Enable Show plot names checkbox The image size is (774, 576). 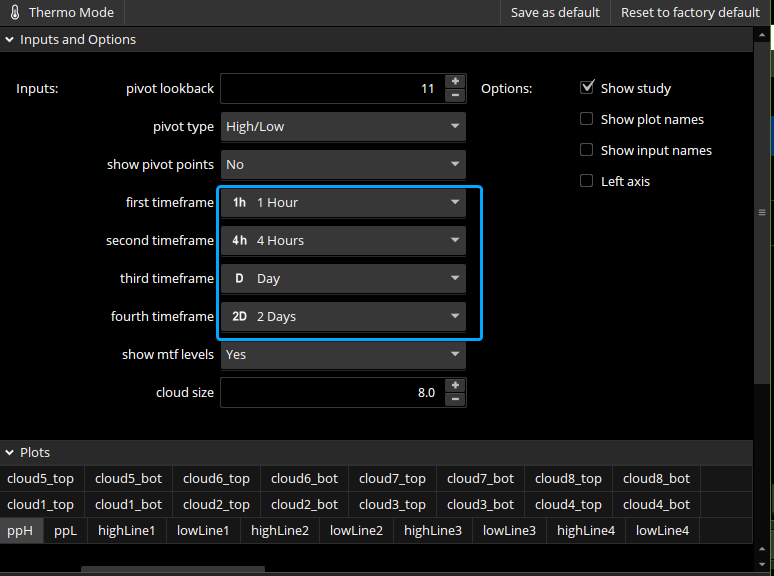point(587,119)
